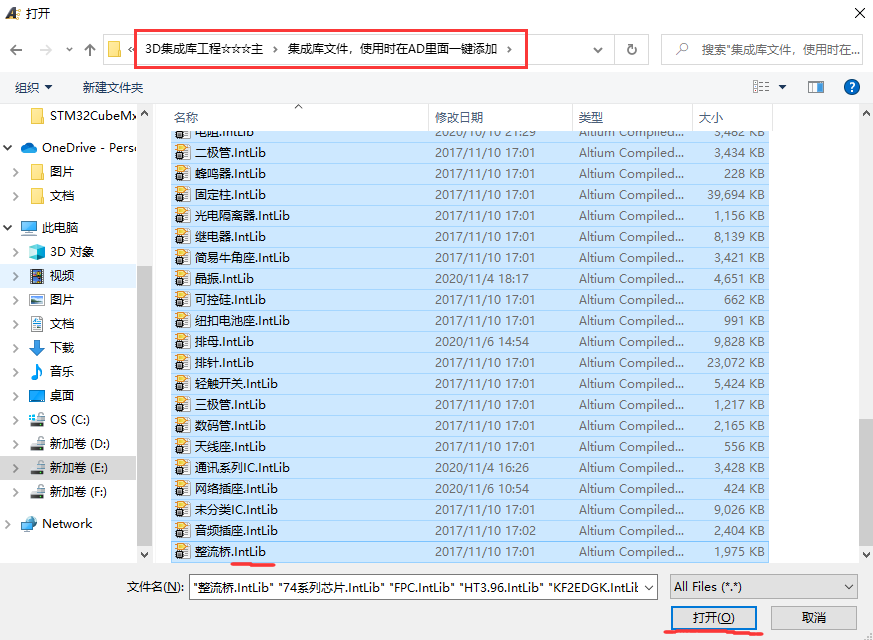This screenshot has width=873, height=640.
Task: Sort files by 类型 column header
Action: click(x=632, y=117)
